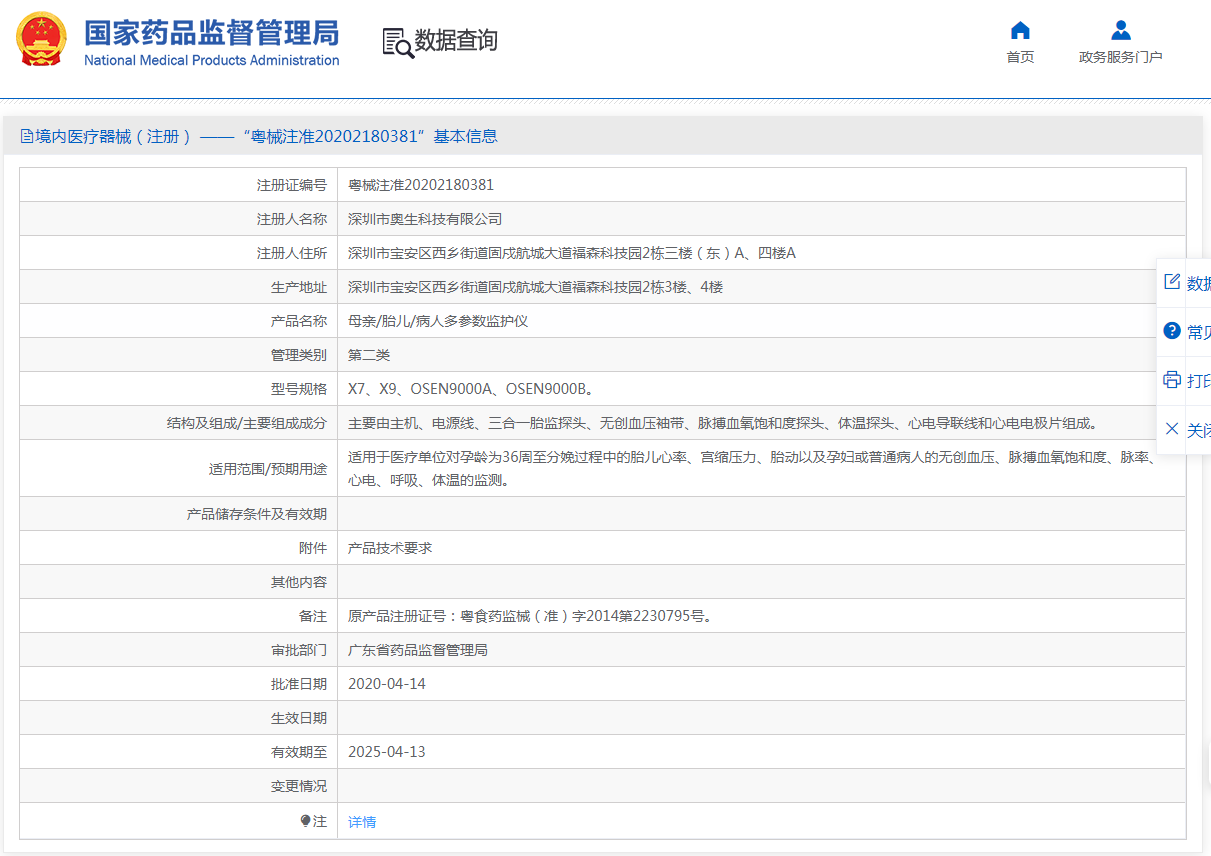Click National Medical Products Administration text
The height and width of the screenshot is (856, 1211).
click(x=211, y=61)
